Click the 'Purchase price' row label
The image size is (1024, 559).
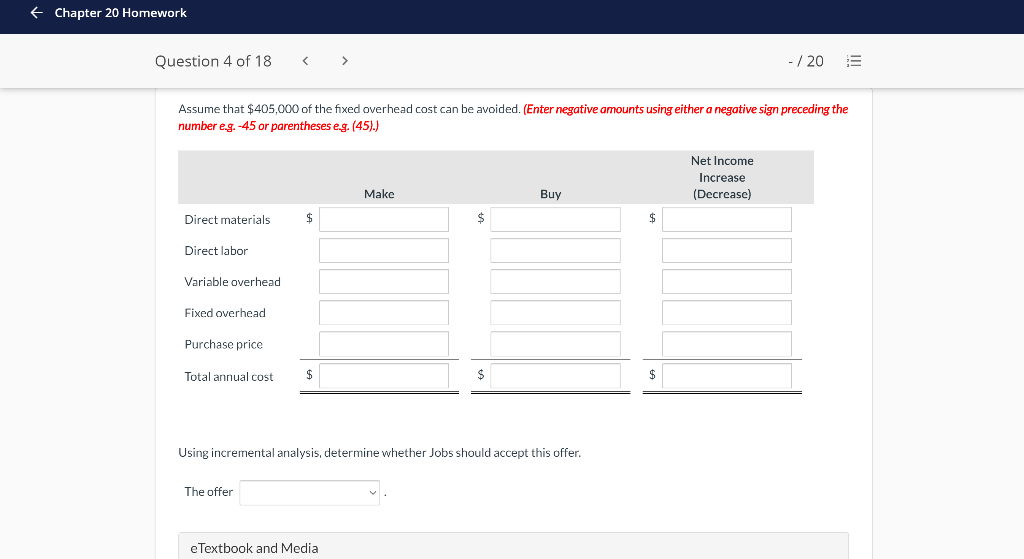point(223,344)
